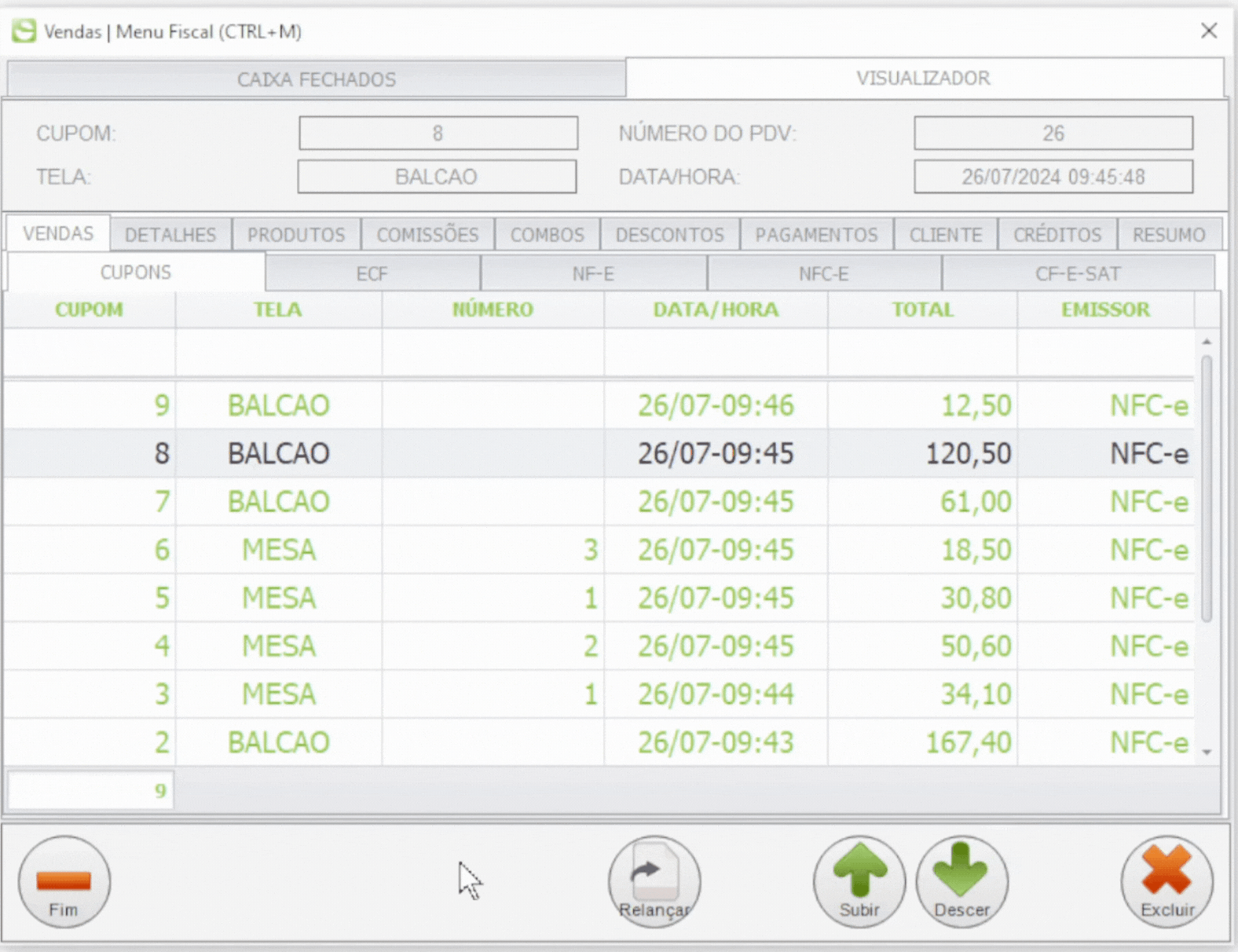This screenshot has width=1238, height=952.
Task: Click date 26/07-09:44 in coupon 3 row
Action: click(x=716, y=694)
